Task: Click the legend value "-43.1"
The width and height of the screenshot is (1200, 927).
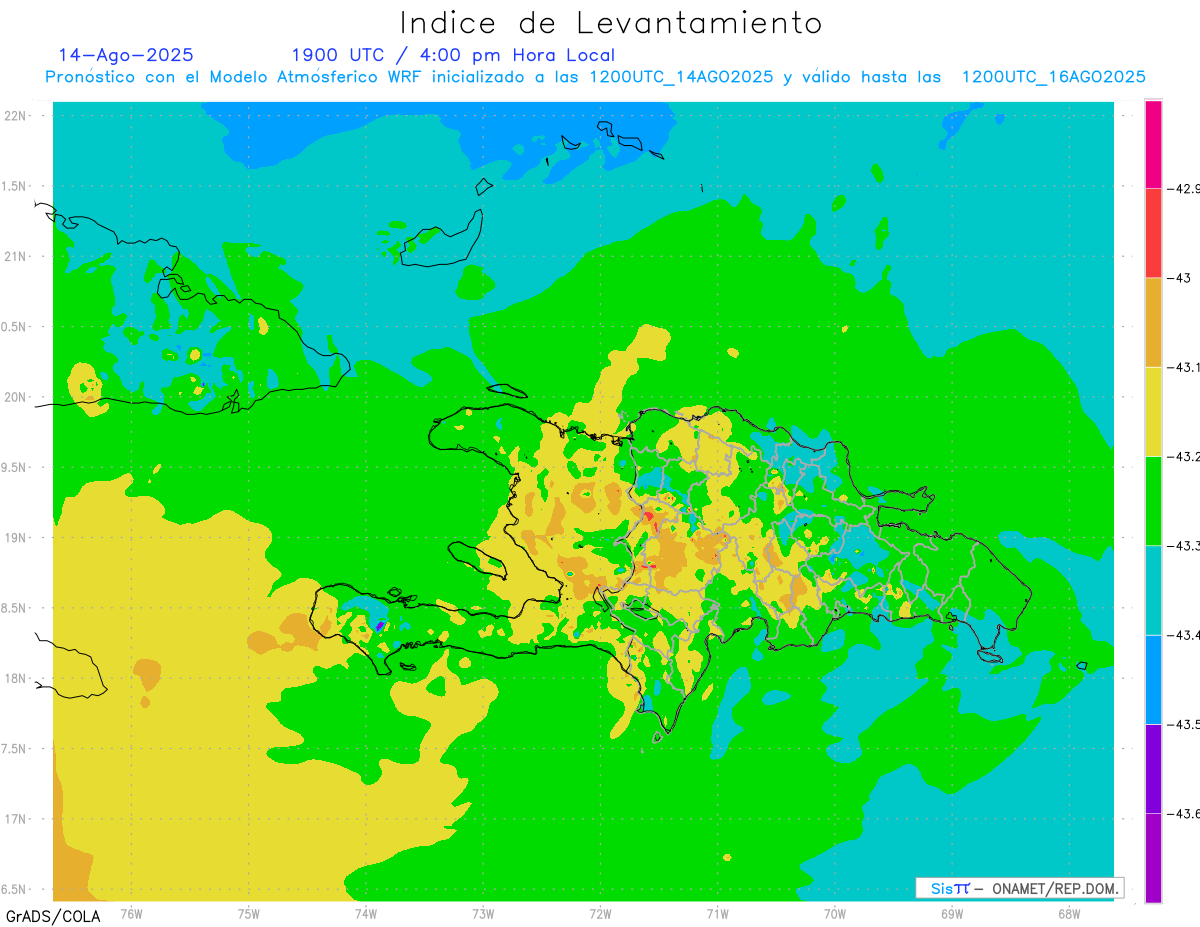Action: 1184,367
